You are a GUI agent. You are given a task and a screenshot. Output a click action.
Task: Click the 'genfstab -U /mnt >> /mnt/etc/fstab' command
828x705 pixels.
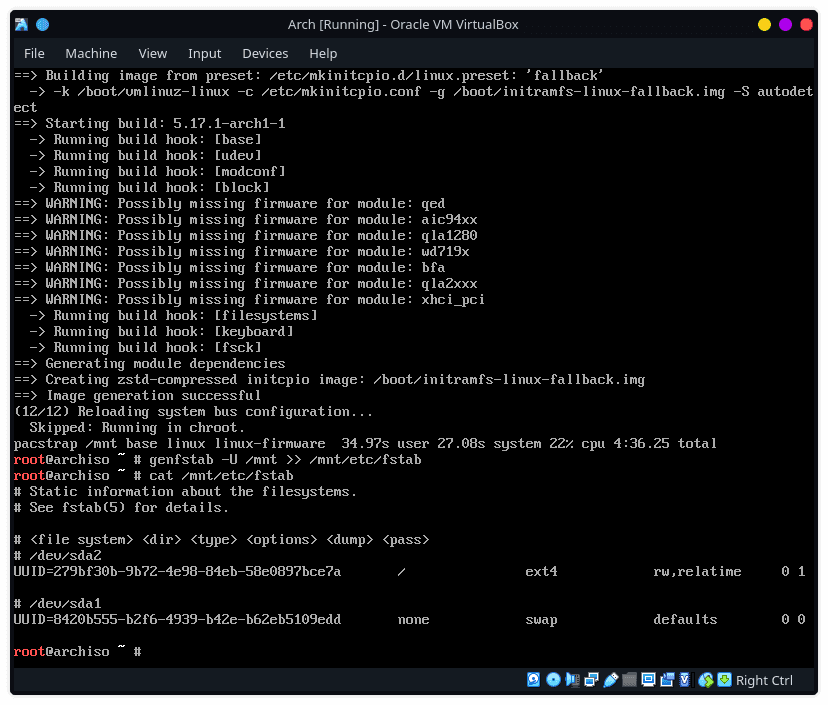[x=285, y=459]
